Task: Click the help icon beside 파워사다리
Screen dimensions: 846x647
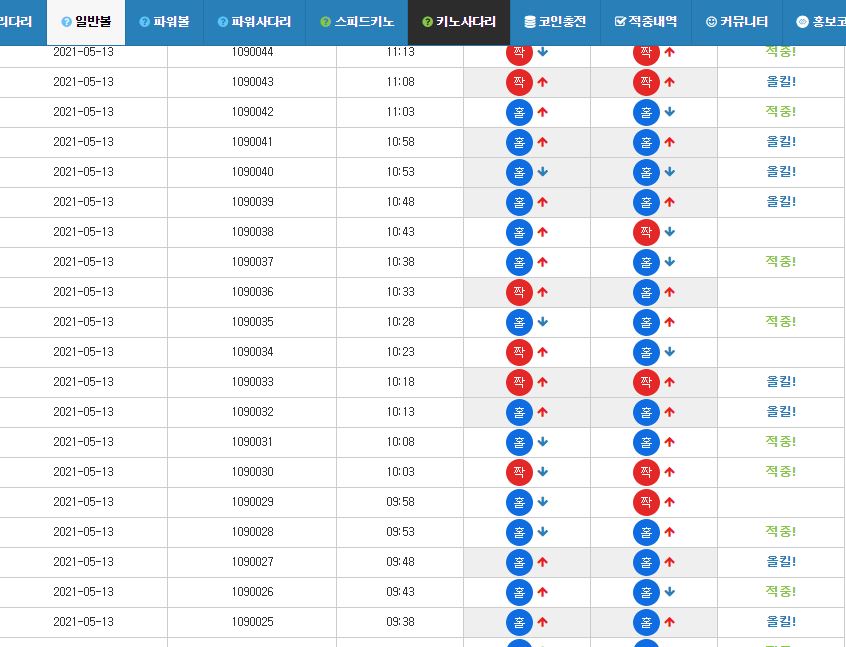Action: pos(222,22)
